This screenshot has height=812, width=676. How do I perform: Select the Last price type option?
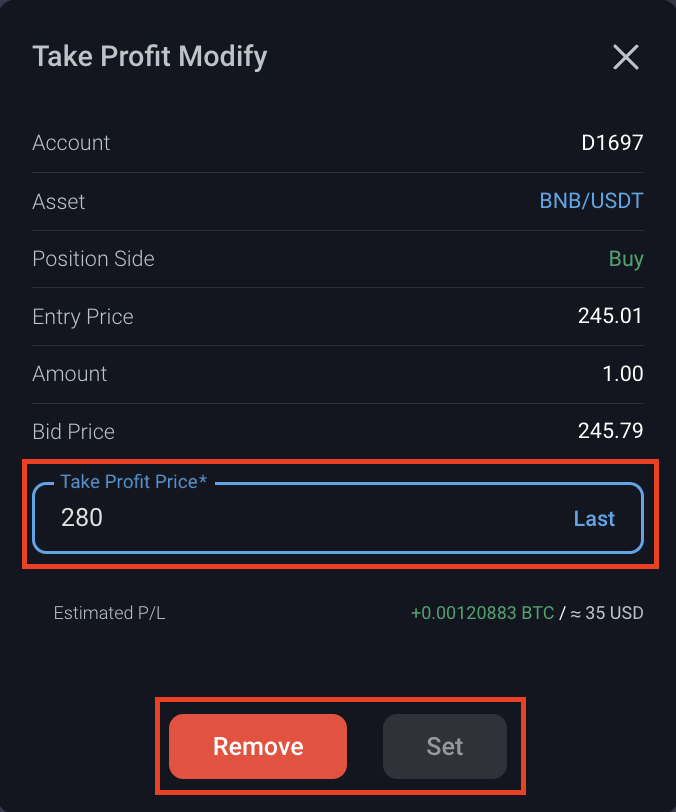594,519
